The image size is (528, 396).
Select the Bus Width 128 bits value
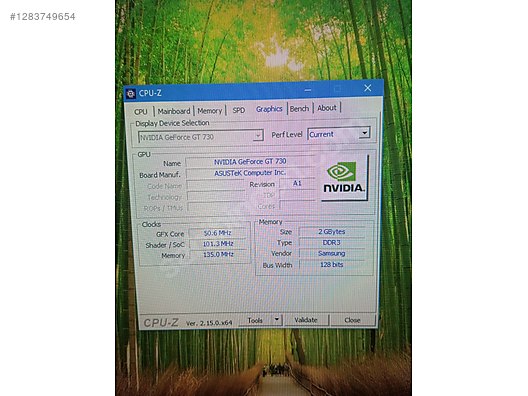click(332, 265)
